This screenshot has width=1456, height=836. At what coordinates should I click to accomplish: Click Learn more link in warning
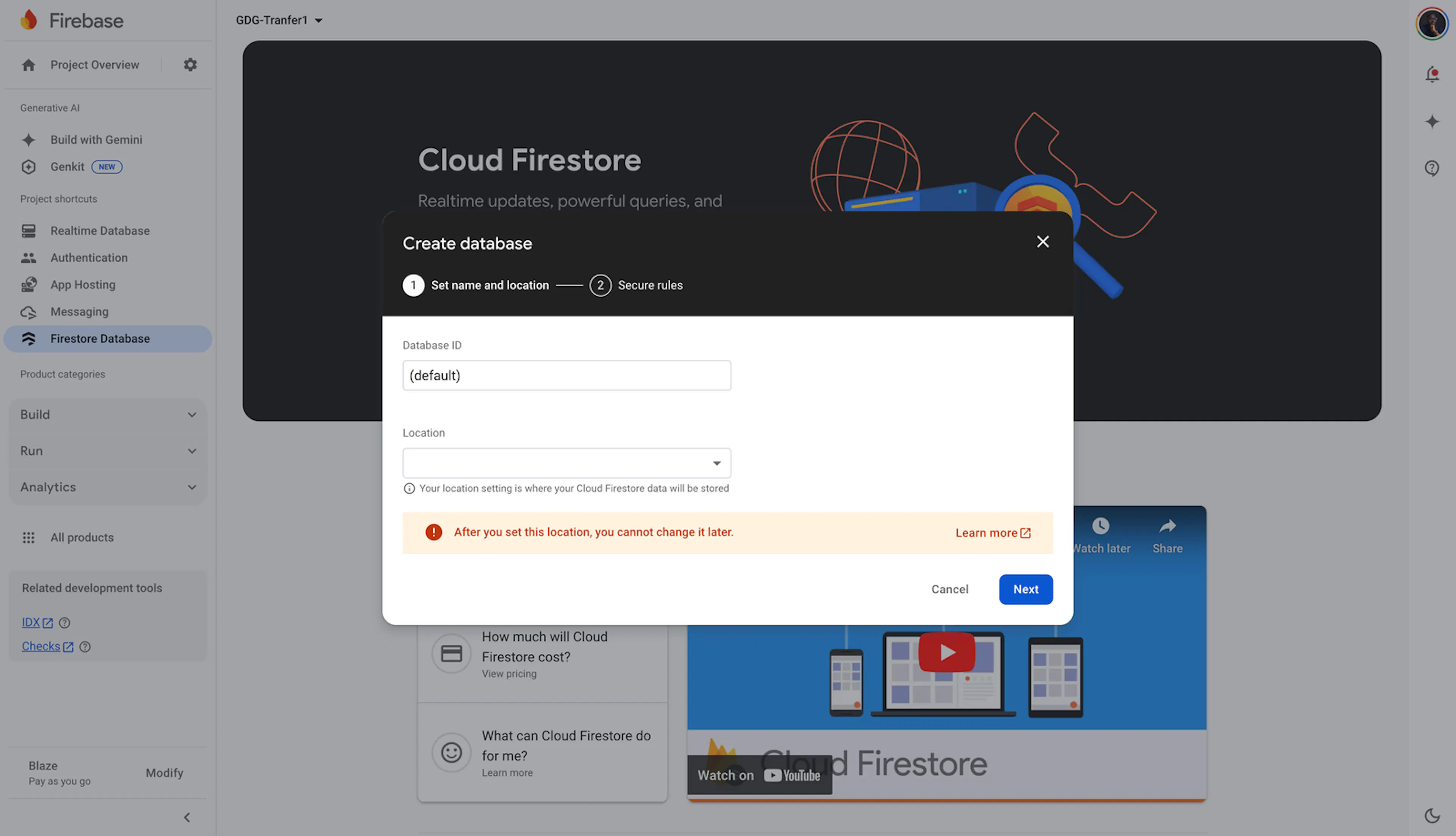(x=993, y=533)
